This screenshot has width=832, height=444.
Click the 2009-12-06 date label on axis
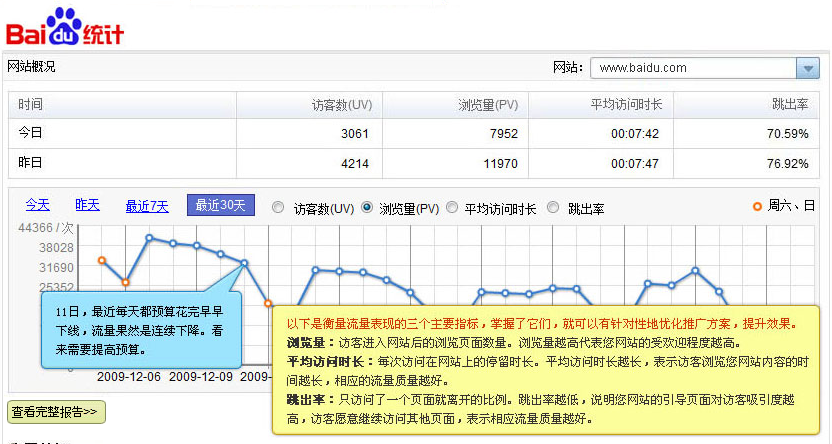[x=128, y=378]
